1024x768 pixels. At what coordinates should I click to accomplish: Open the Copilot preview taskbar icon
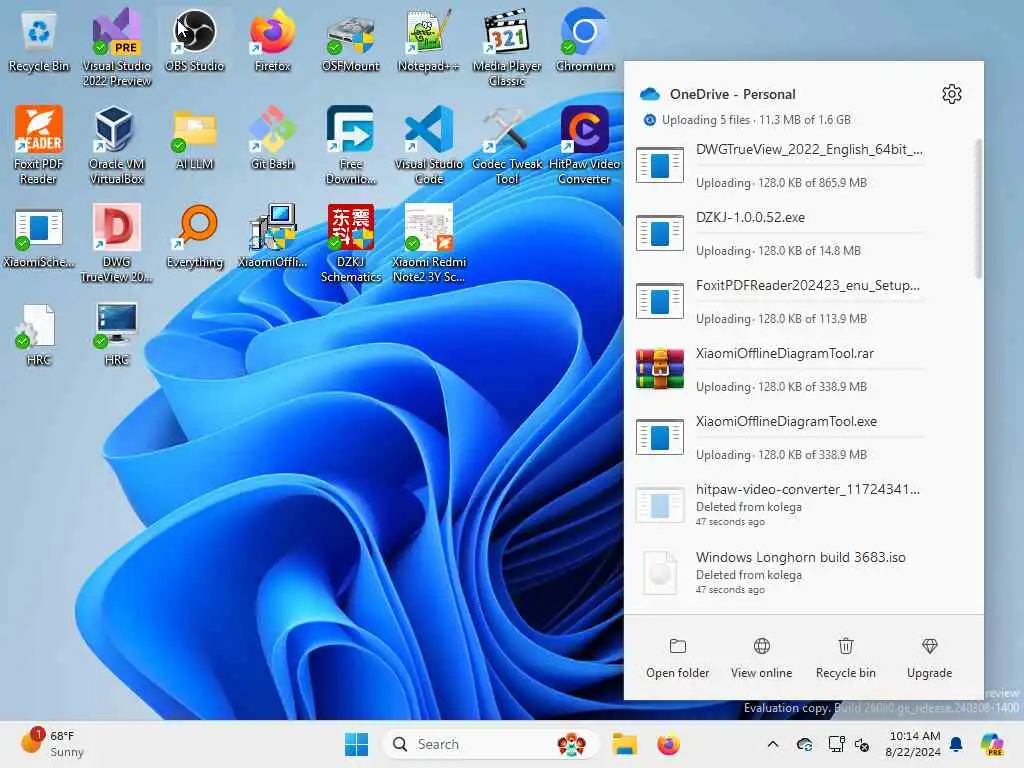pos(993,744)
